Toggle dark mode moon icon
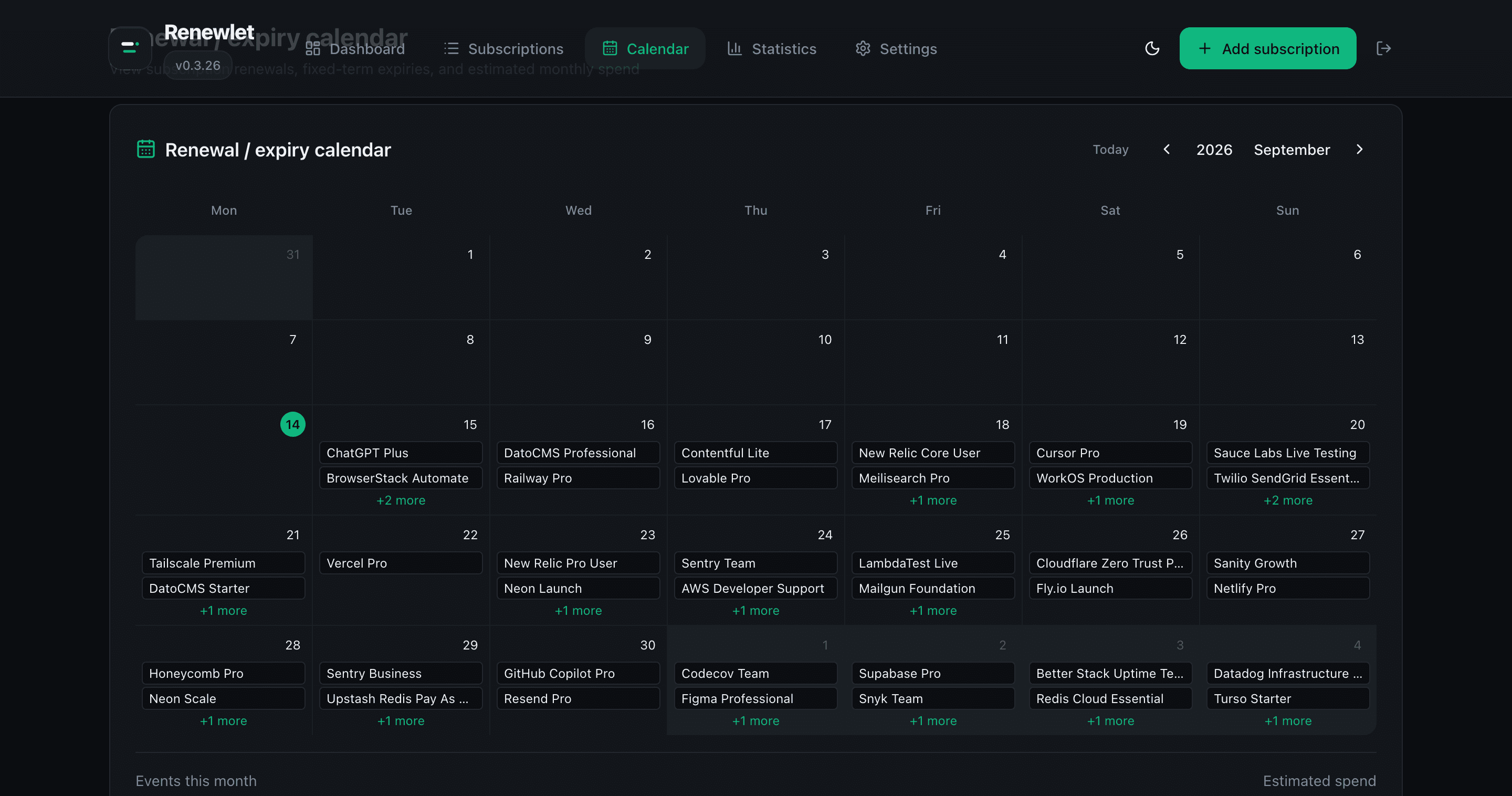1512x796 pixels. [1152, 48]
